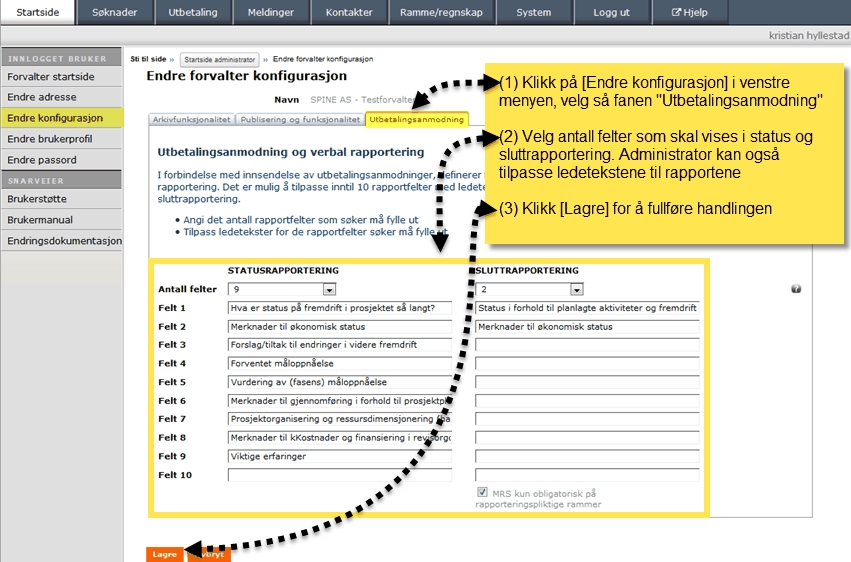Open Endringsdokumentasjon shortcut link

61,240
